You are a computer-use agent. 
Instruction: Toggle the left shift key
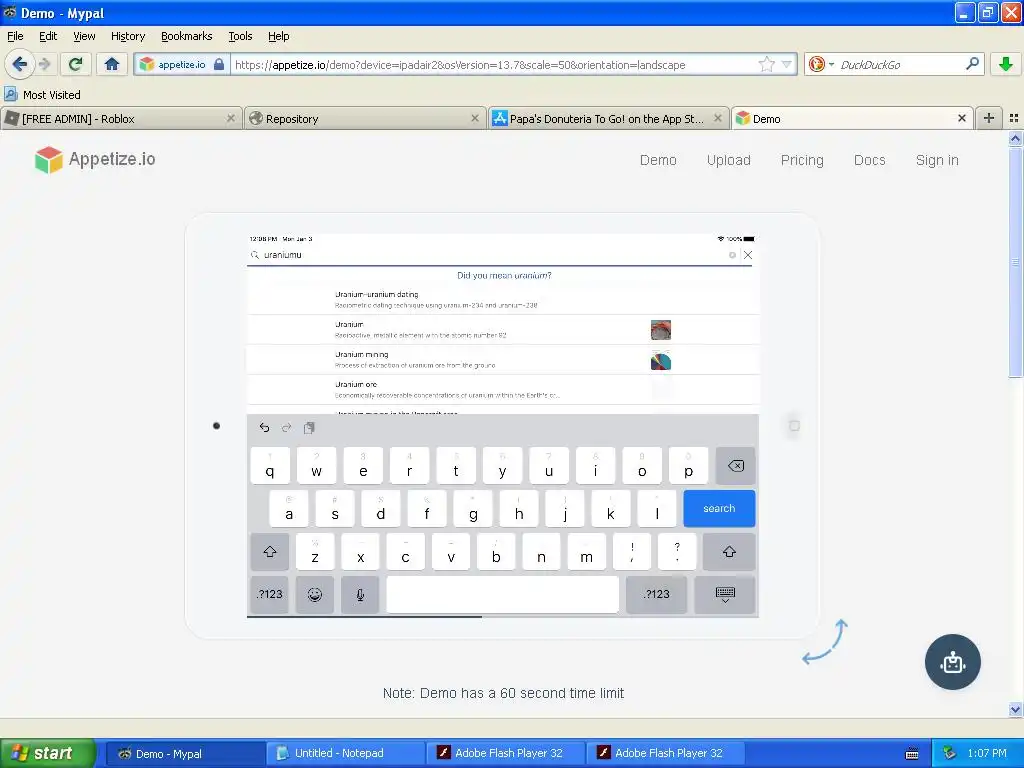click(x=270, y=552)
